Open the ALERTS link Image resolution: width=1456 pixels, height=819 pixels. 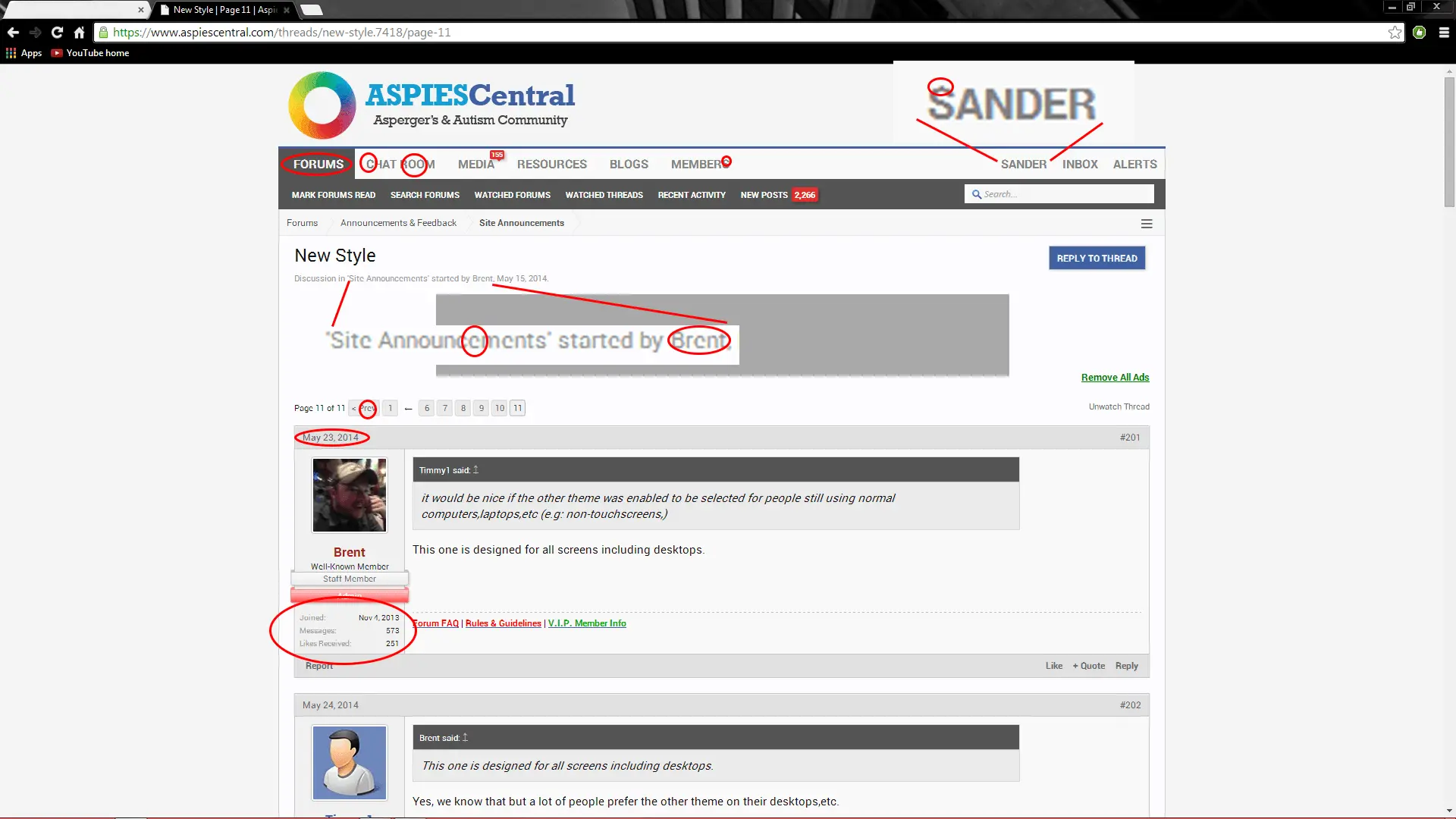(x=1134, y=164)
